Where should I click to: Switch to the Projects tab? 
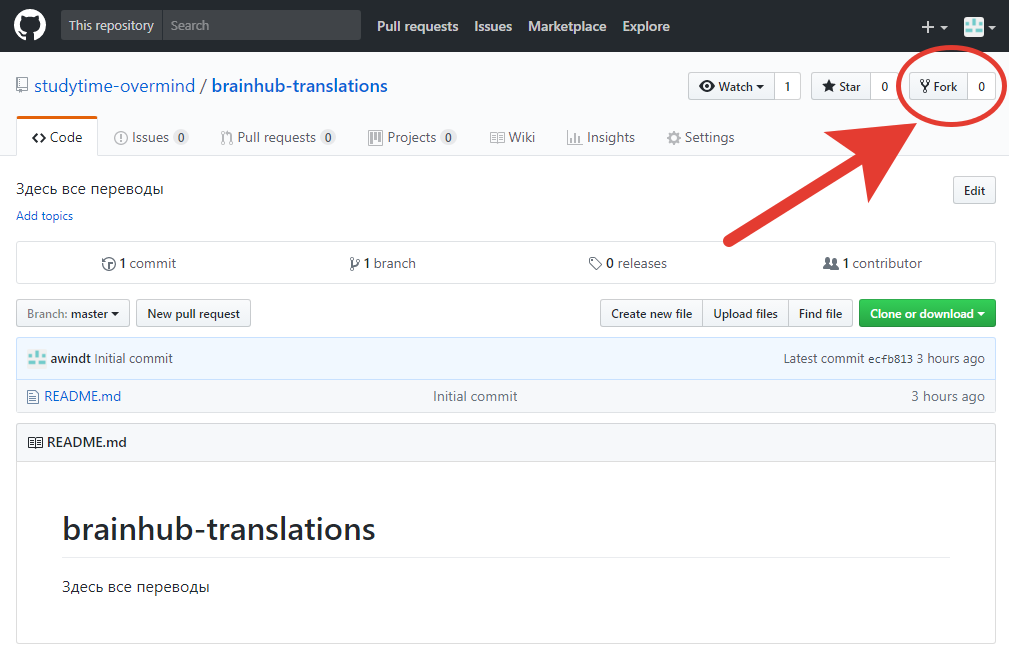[412, 137]
